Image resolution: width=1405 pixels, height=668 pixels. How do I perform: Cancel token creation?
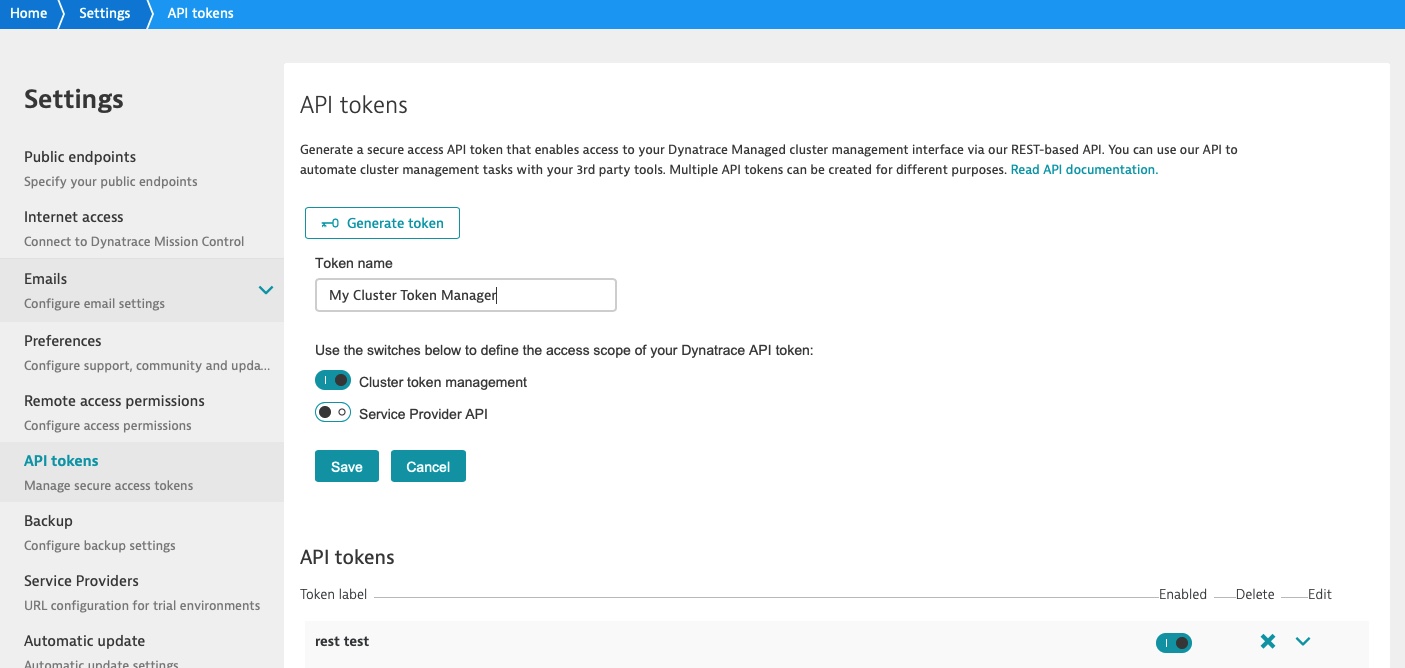point(428,466)
